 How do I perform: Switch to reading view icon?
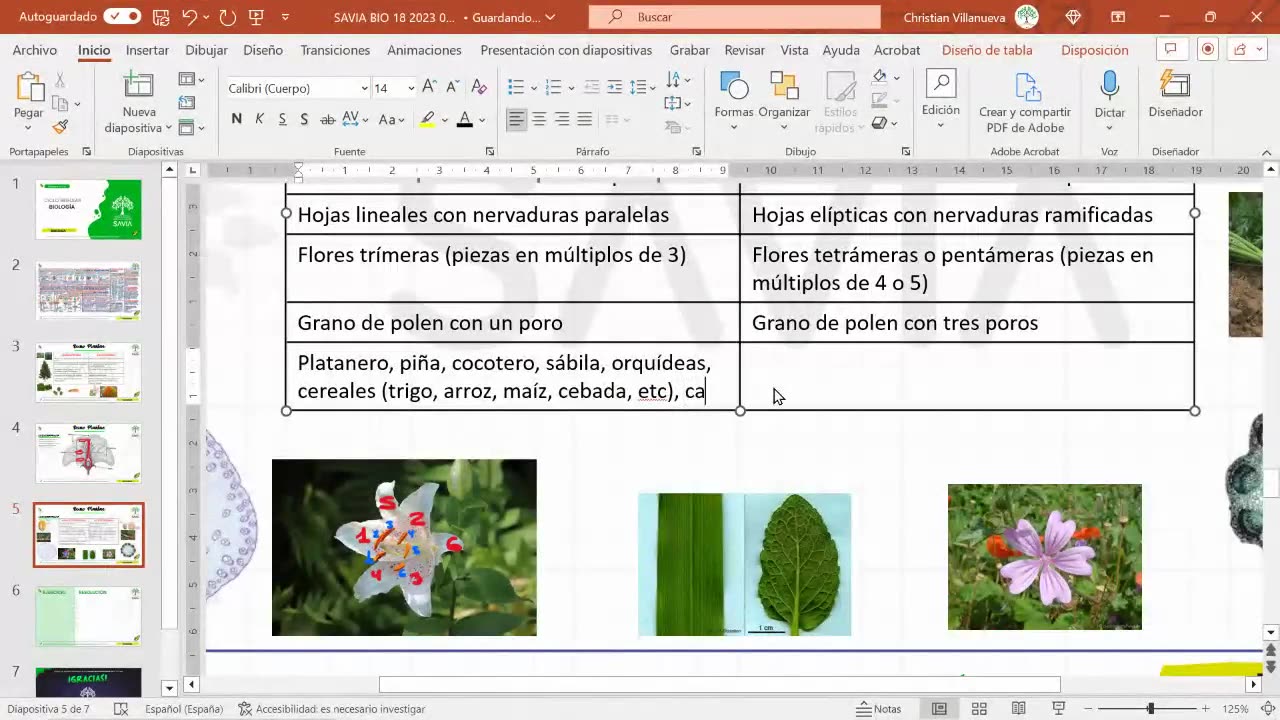coord(1018,709)
